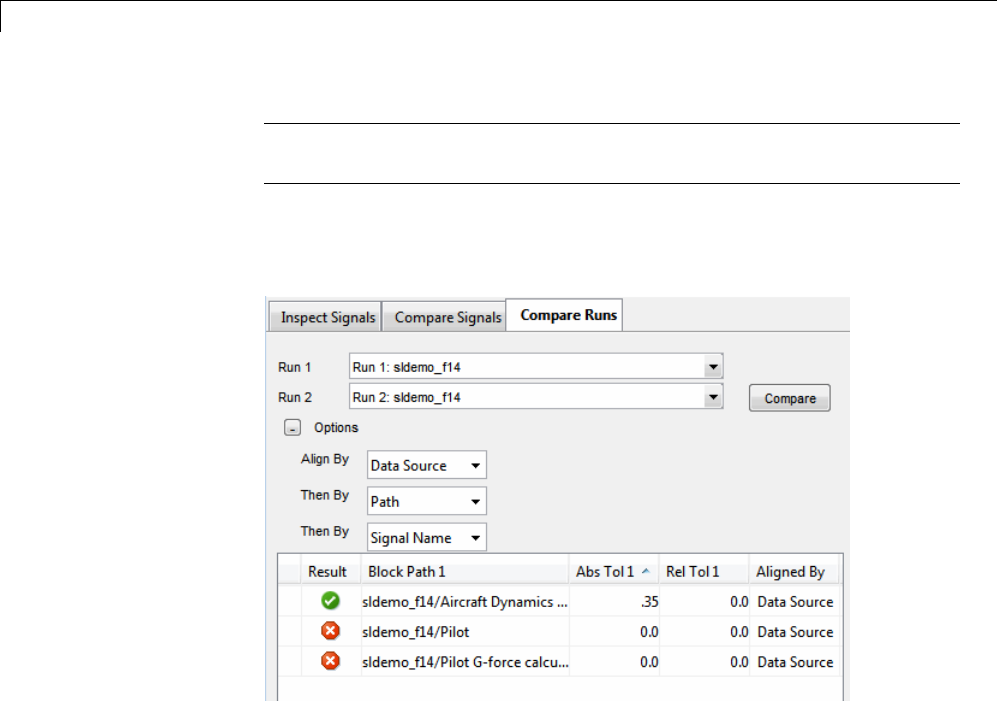This screenshot has width=997, height=701.
Task: Click failed icon for Pilot G-force row
Action: [330, 661]
